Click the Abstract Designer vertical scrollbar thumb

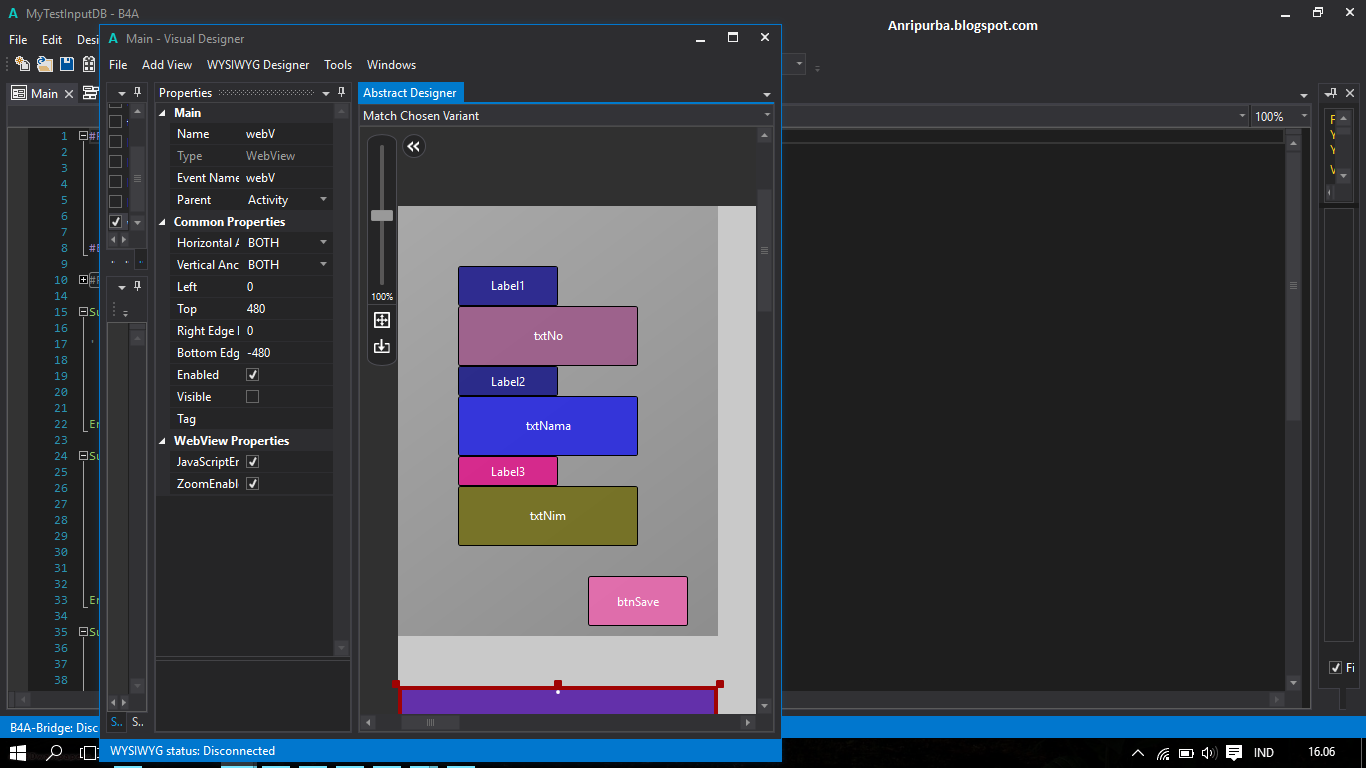[765, 250]
